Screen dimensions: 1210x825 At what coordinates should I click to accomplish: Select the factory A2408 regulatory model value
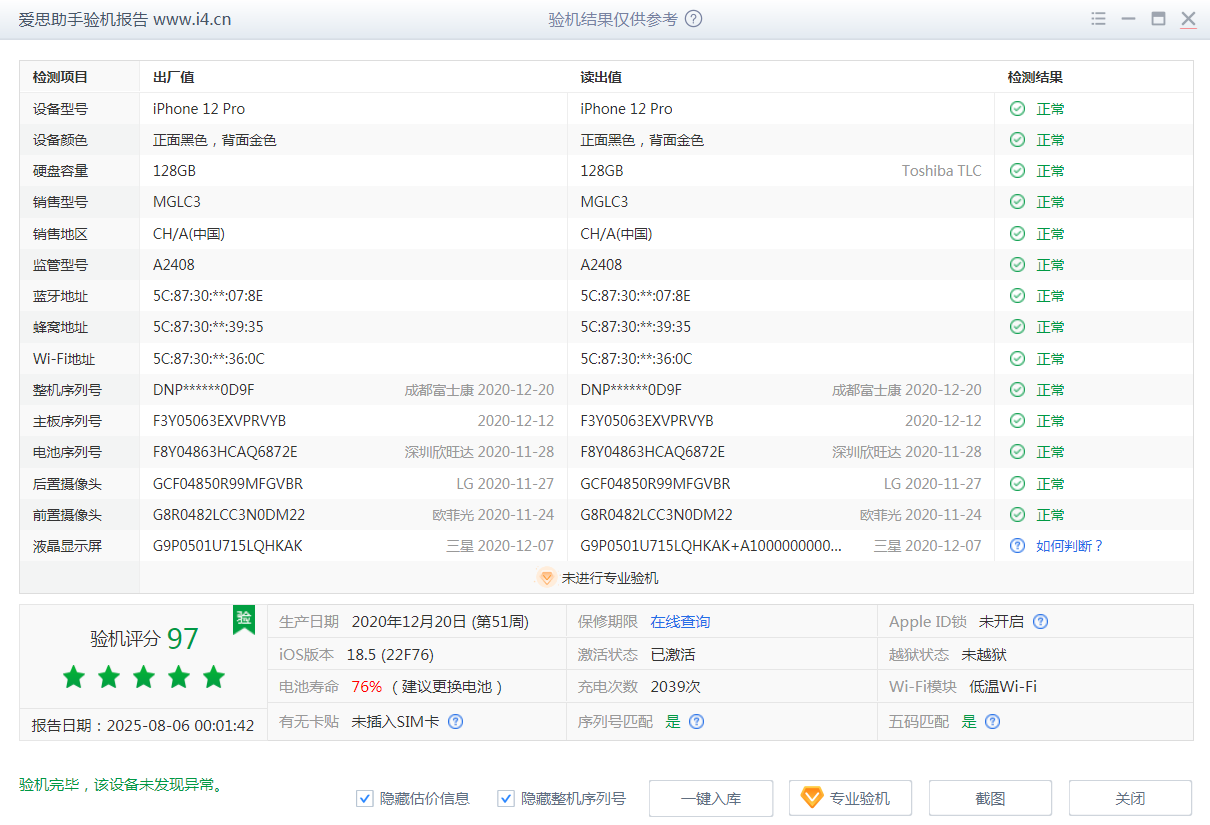(x=174, y=265)
